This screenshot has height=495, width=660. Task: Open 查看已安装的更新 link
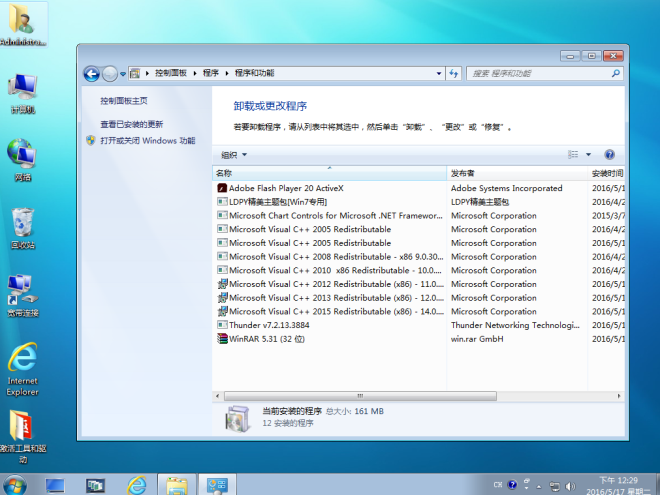(132, 124)
